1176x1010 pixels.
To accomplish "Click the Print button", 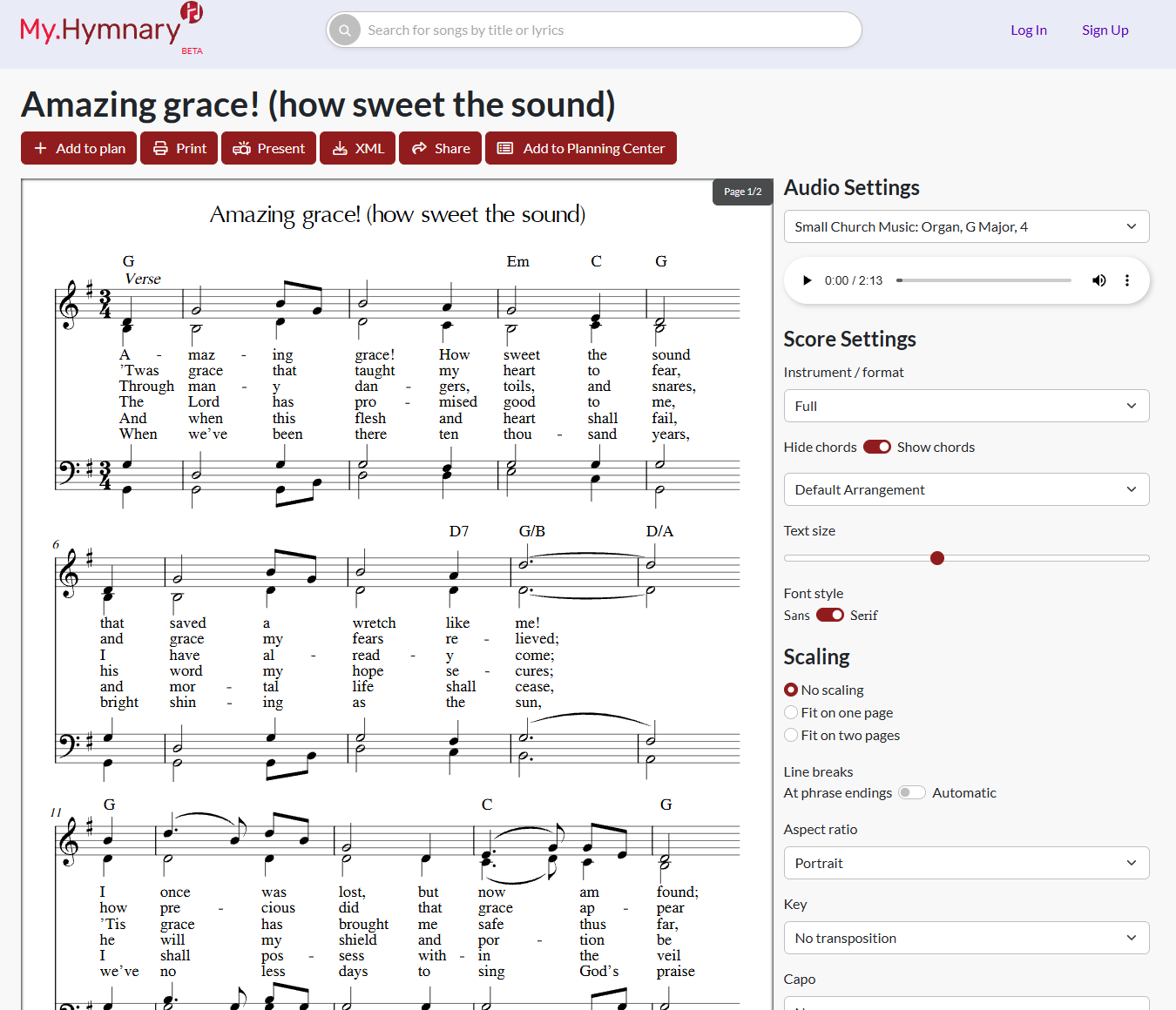I will pyautogui.click(x=179, y=148).
